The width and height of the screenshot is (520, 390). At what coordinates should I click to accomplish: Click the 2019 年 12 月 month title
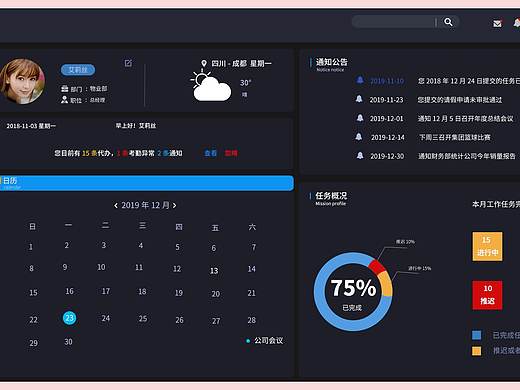[x=145, y=205]
